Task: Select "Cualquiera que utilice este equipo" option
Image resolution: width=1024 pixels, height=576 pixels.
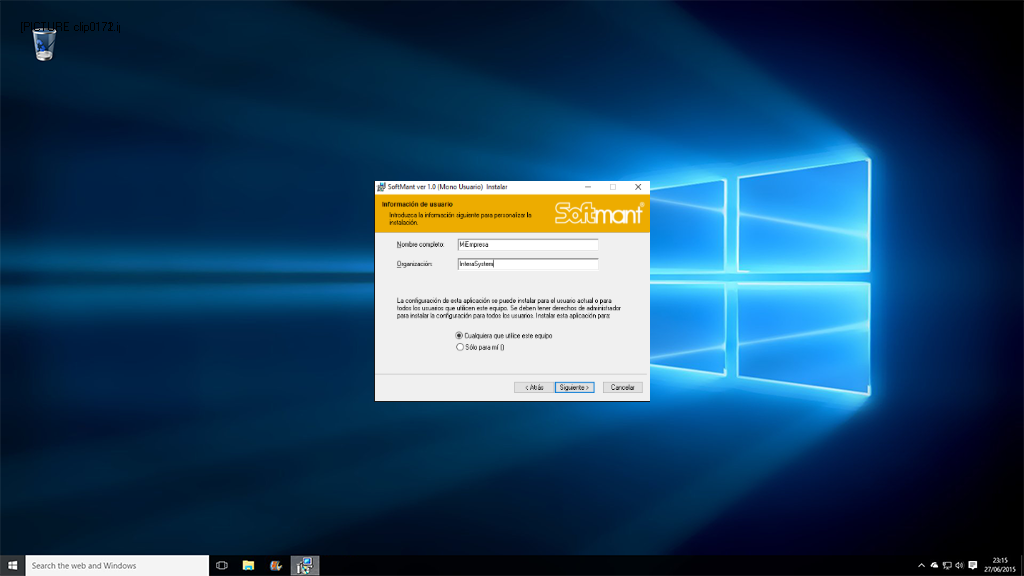Action: click(x=460, y=336)
